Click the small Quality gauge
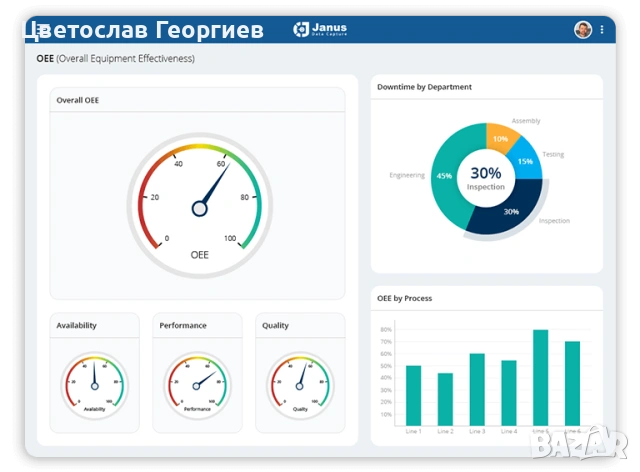640x472 pixels. (x=300, y=385)
